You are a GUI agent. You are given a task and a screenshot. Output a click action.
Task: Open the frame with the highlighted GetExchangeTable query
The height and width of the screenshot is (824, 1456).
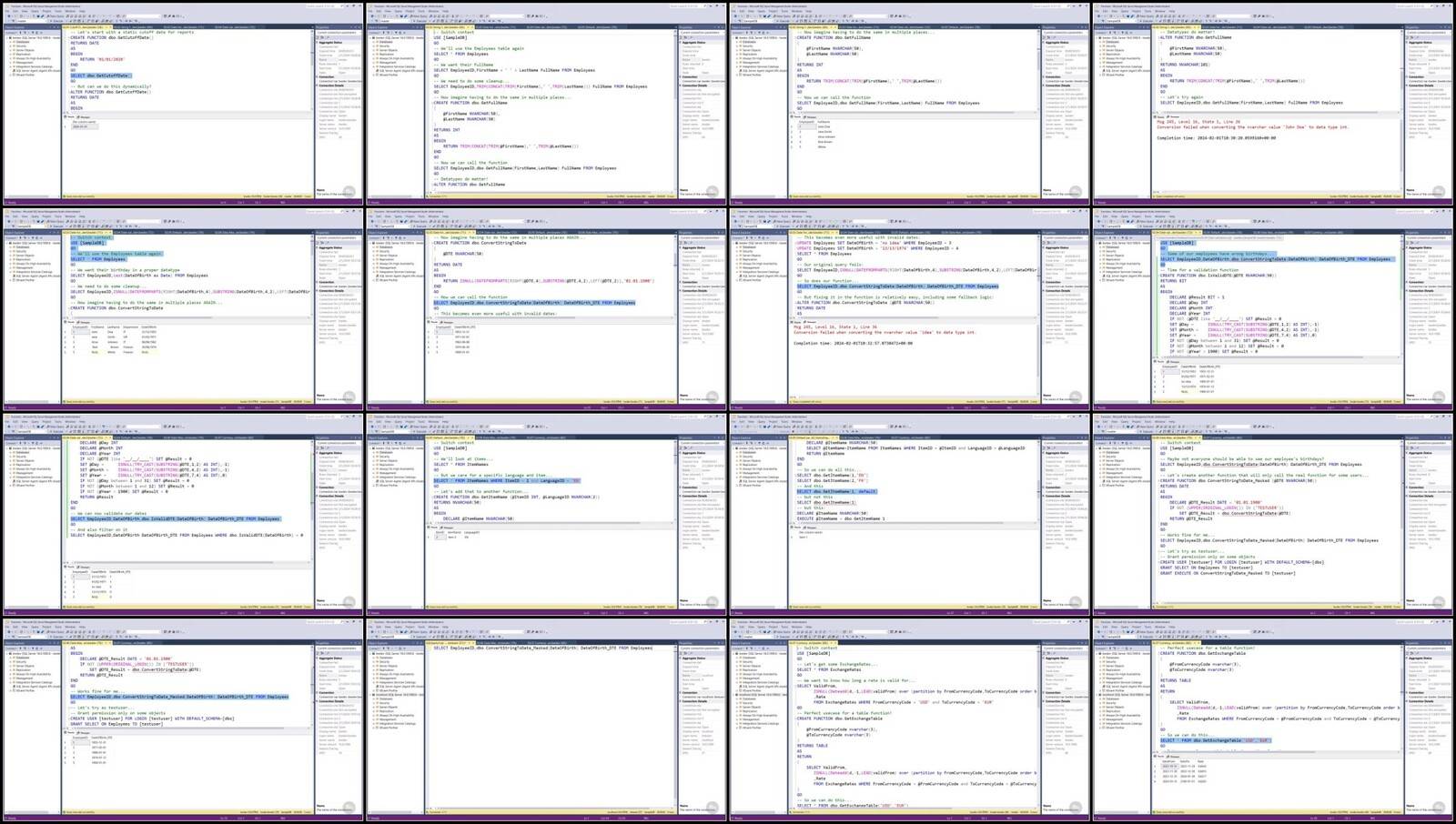pyautogui.click(x=1274, y=720)
